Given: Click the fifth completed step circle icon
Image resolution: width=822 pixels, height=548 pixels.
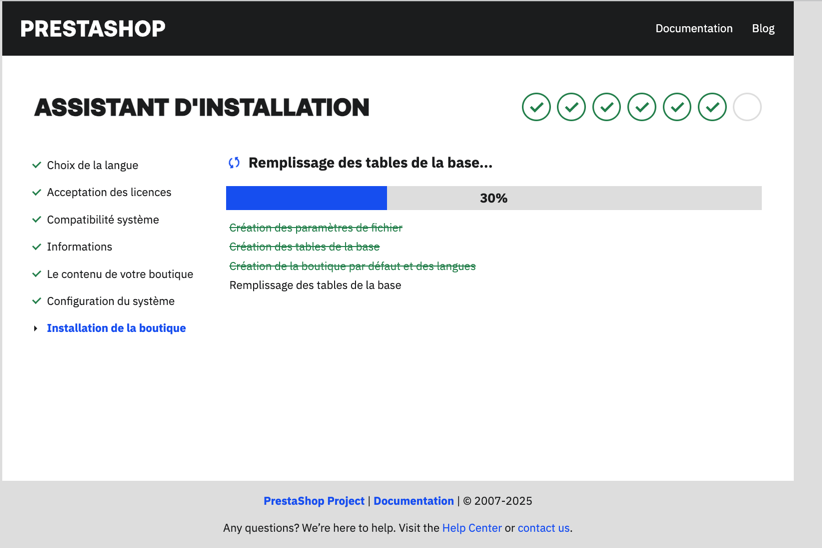Looking at the screenshot, I should click(x=677, y=107).
